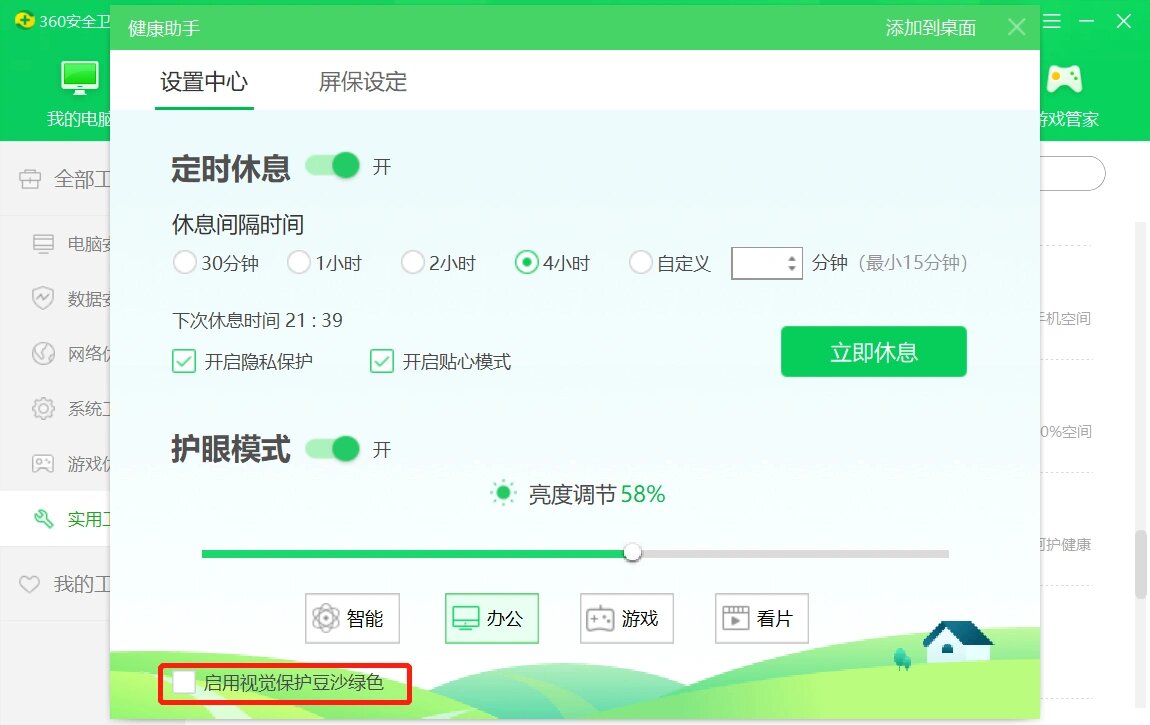Viewport: 1150px width, 725px height.
Task: Click the 实用工具 wrench icon in sidebar
Action: coord(43,518)
